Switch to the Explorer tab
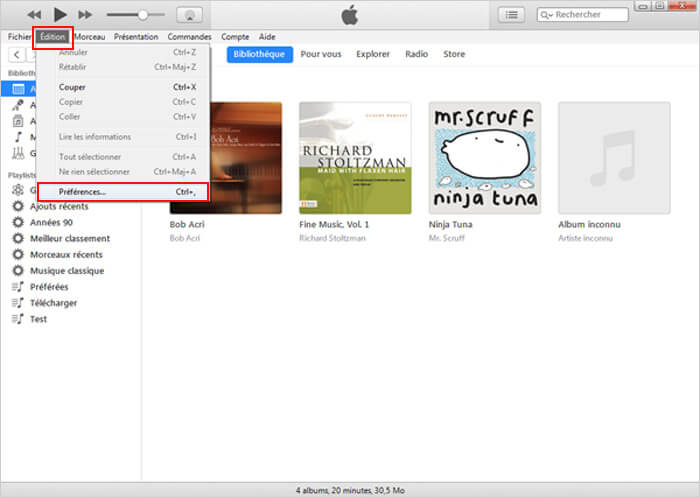 pos(373,54)
